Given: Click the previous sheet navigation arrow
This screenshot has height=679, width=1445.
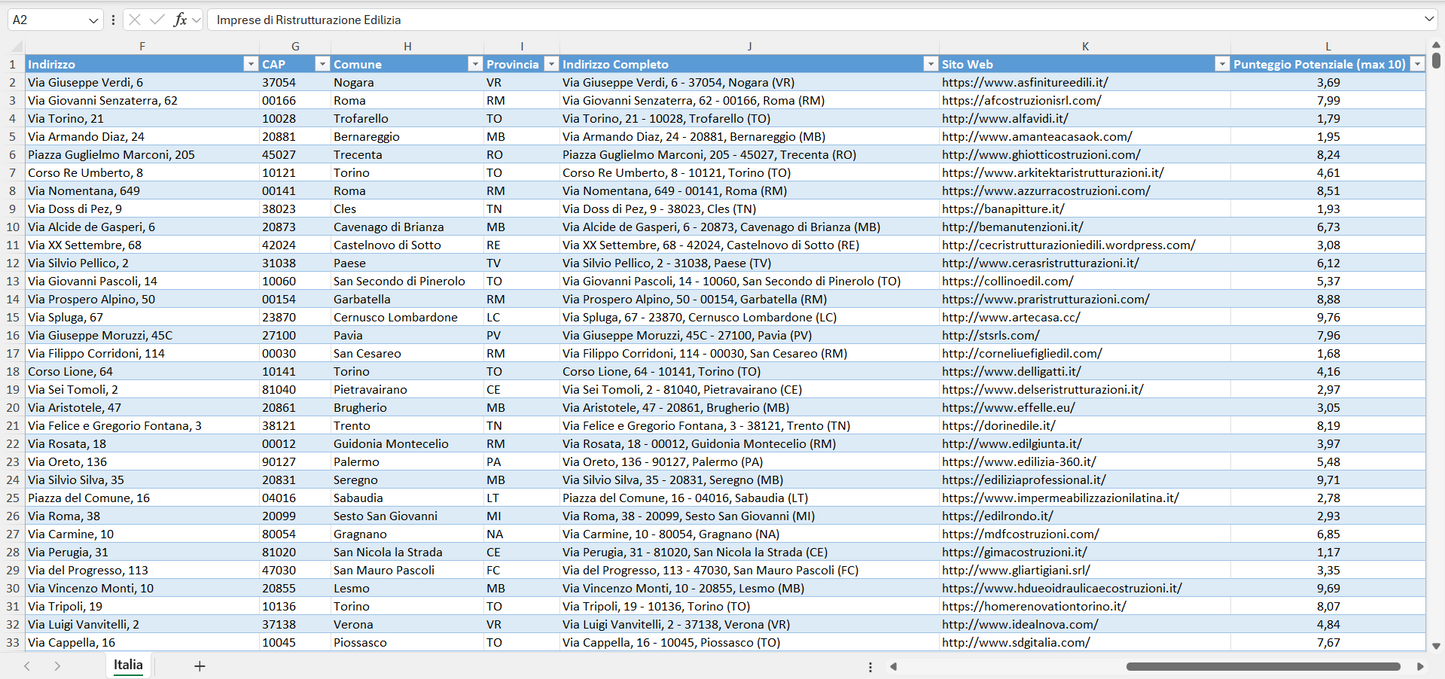Looking at the screenshot, I should (x=27, y=665).
